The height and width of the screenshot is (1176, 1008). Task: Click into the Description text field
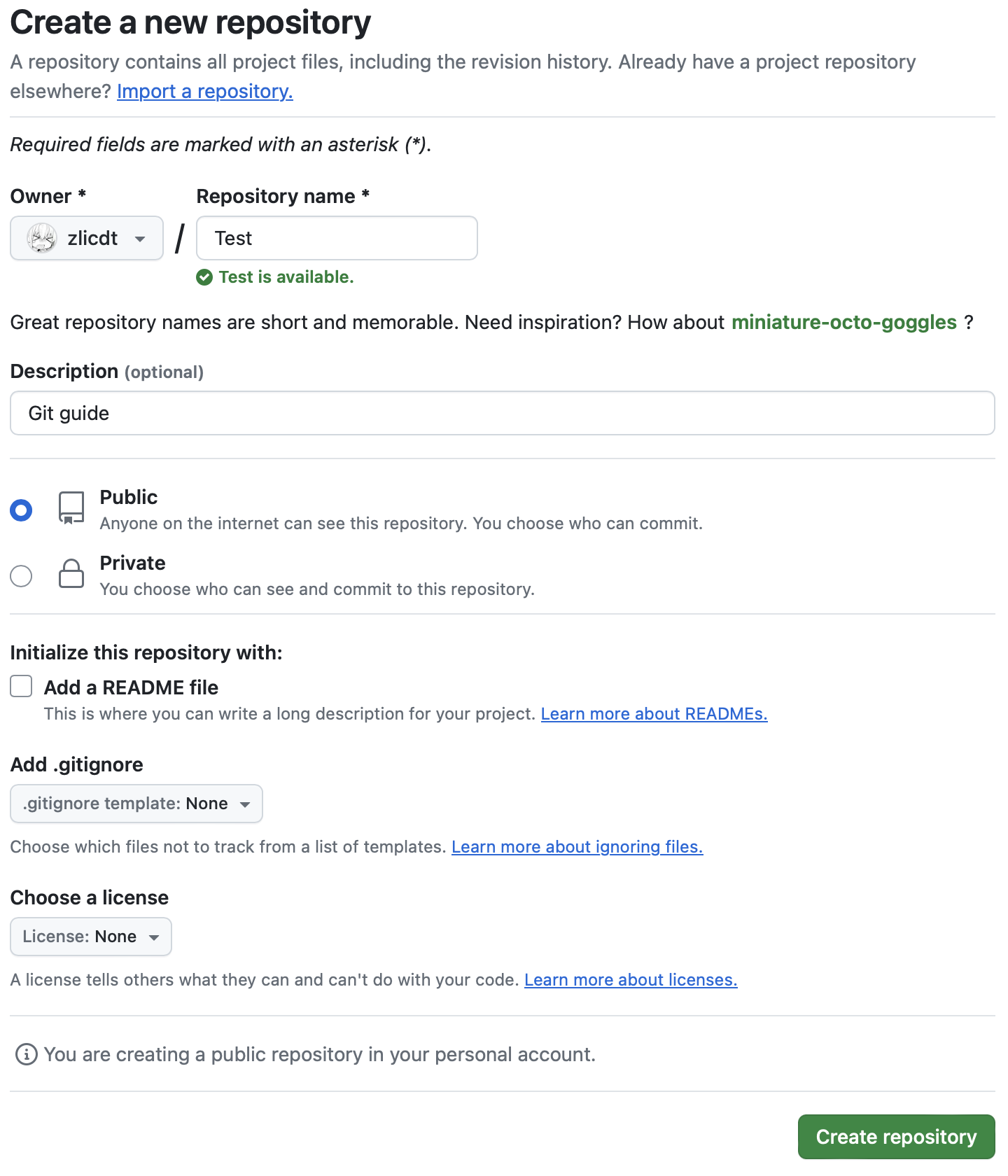pyautogui.click(x=503, y=413)
